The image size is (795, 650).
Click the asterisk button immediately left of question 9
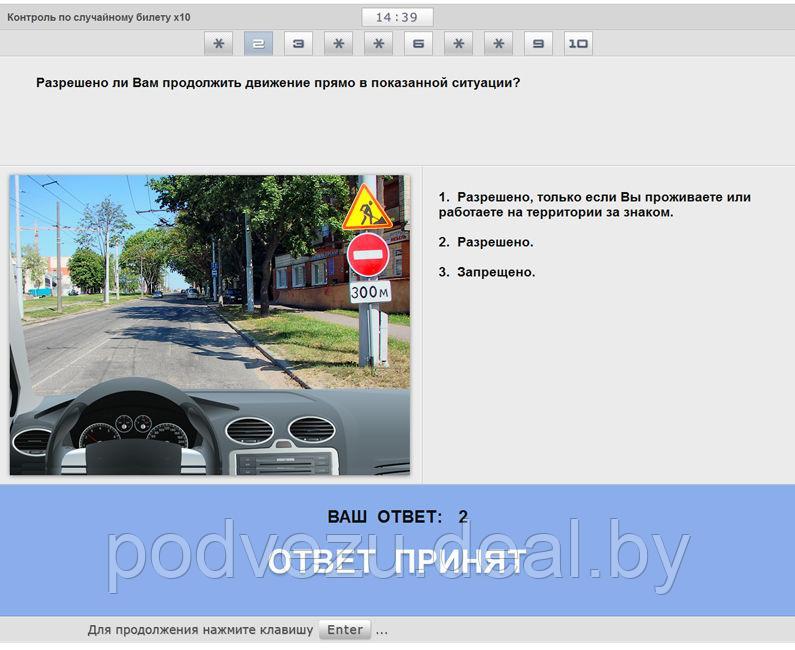pos(498,43)
